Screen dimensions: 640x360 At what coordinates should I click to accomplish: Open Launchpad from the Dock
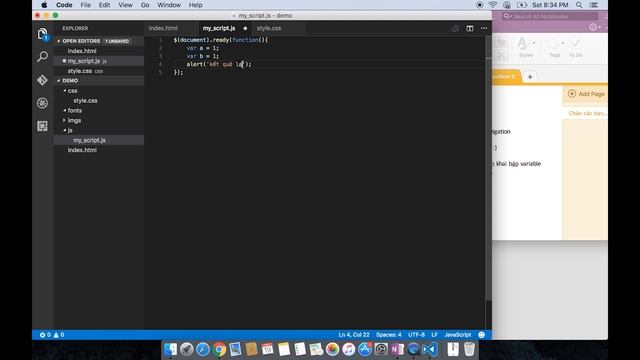point(187,349)
